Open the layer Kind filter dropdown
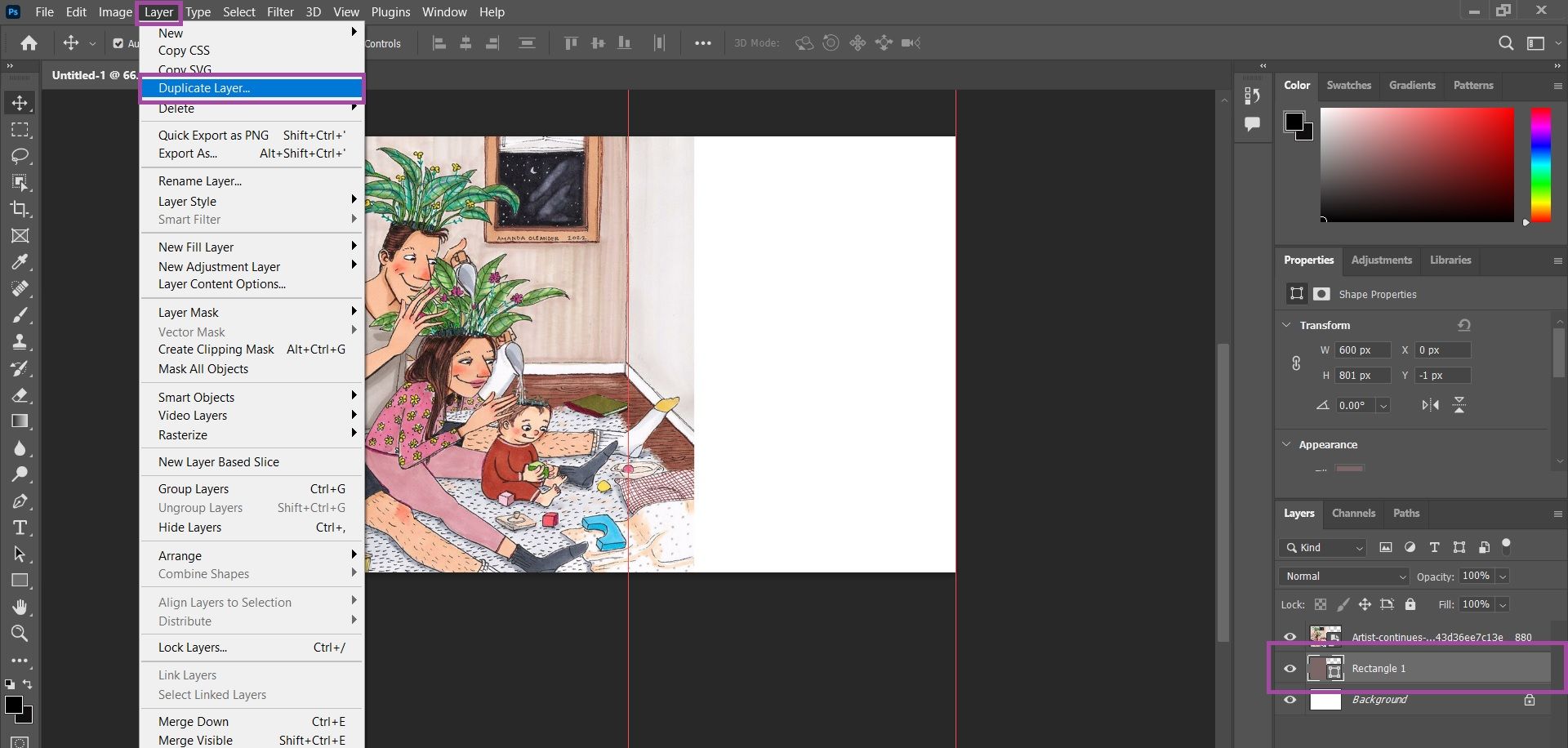 click(x=1323, y=548)
